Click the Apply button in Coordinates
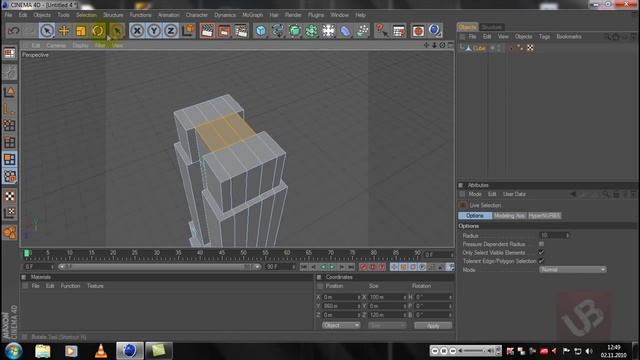Image resolution: width=640 pixels, height=360 pixels. pyautogui.click(x=433, y=325)
